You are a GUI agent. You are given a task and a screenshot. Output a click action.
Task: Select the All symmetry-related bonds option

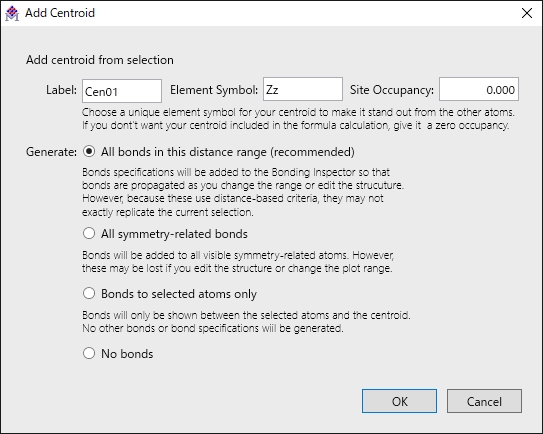click(165, 234)
